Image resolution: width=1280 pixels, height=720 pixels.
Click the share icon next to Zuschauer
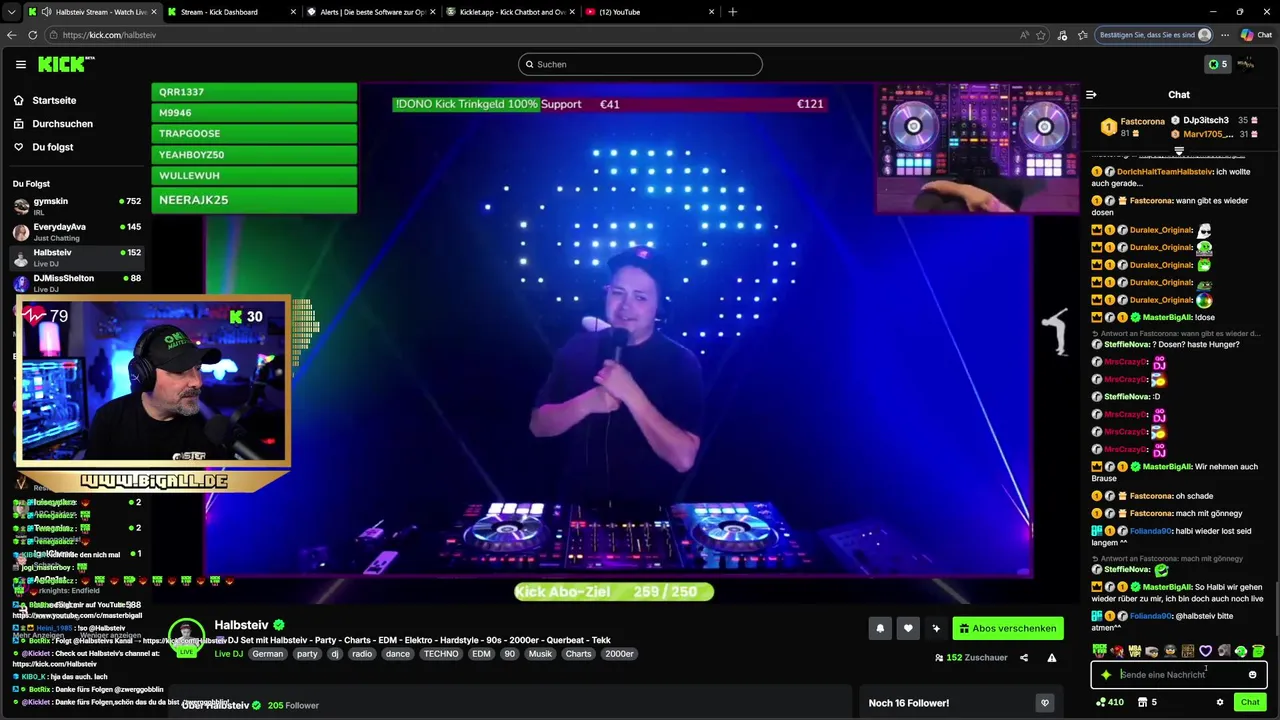(x=1023, y=657)
